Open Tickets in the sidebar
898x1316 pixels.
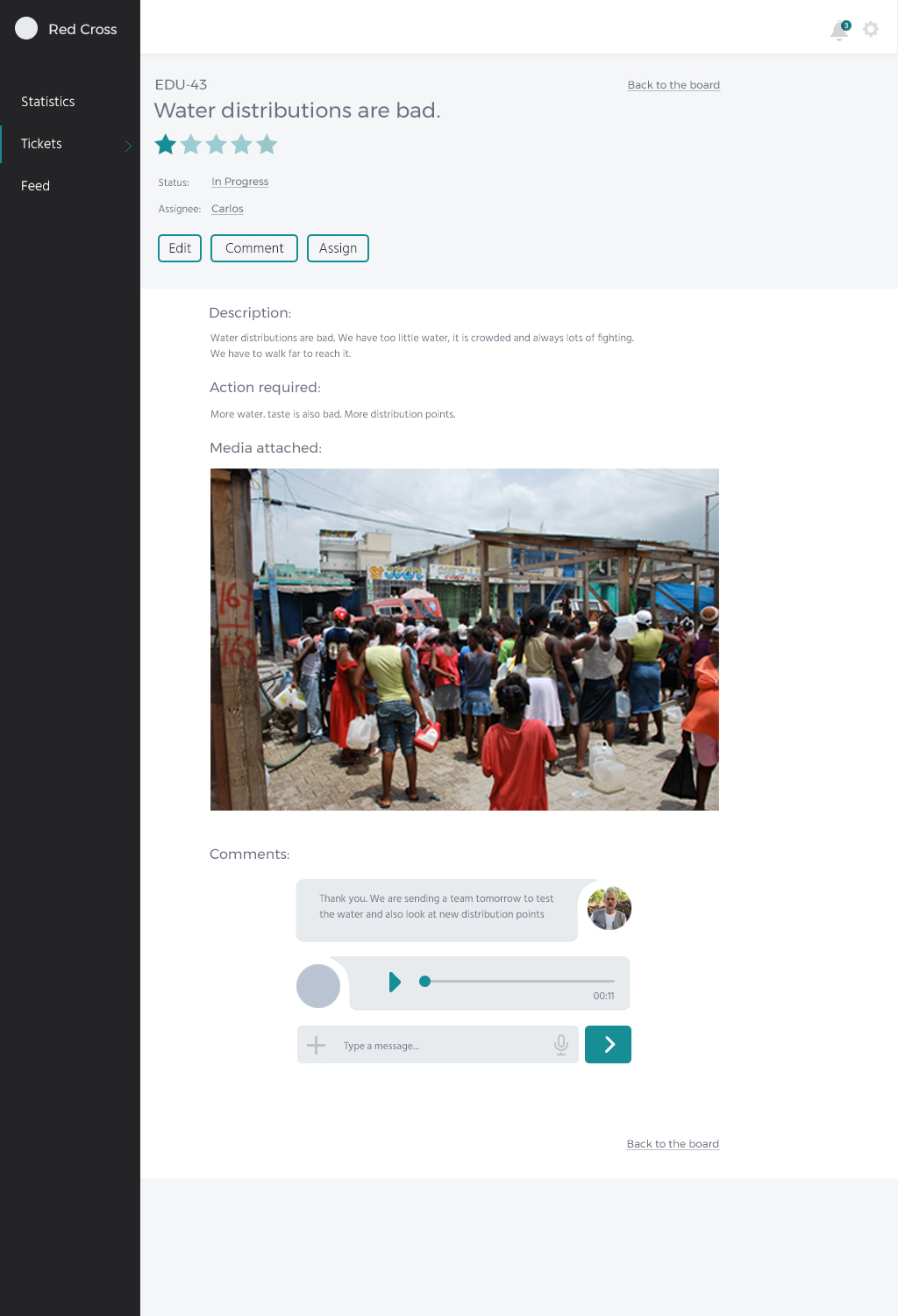41,144
